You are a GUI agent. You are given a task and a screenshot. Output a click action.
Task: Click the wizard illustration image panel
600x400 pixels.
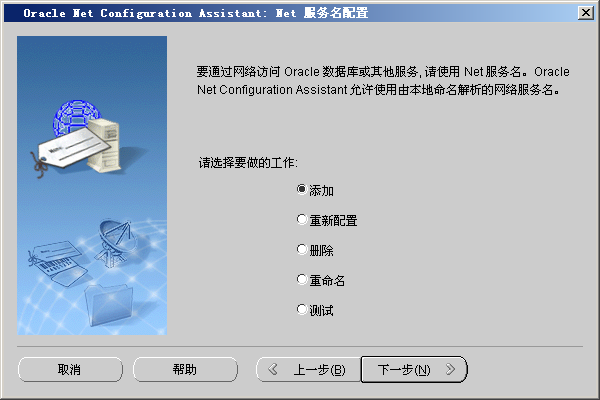click(x=92, y=186)
